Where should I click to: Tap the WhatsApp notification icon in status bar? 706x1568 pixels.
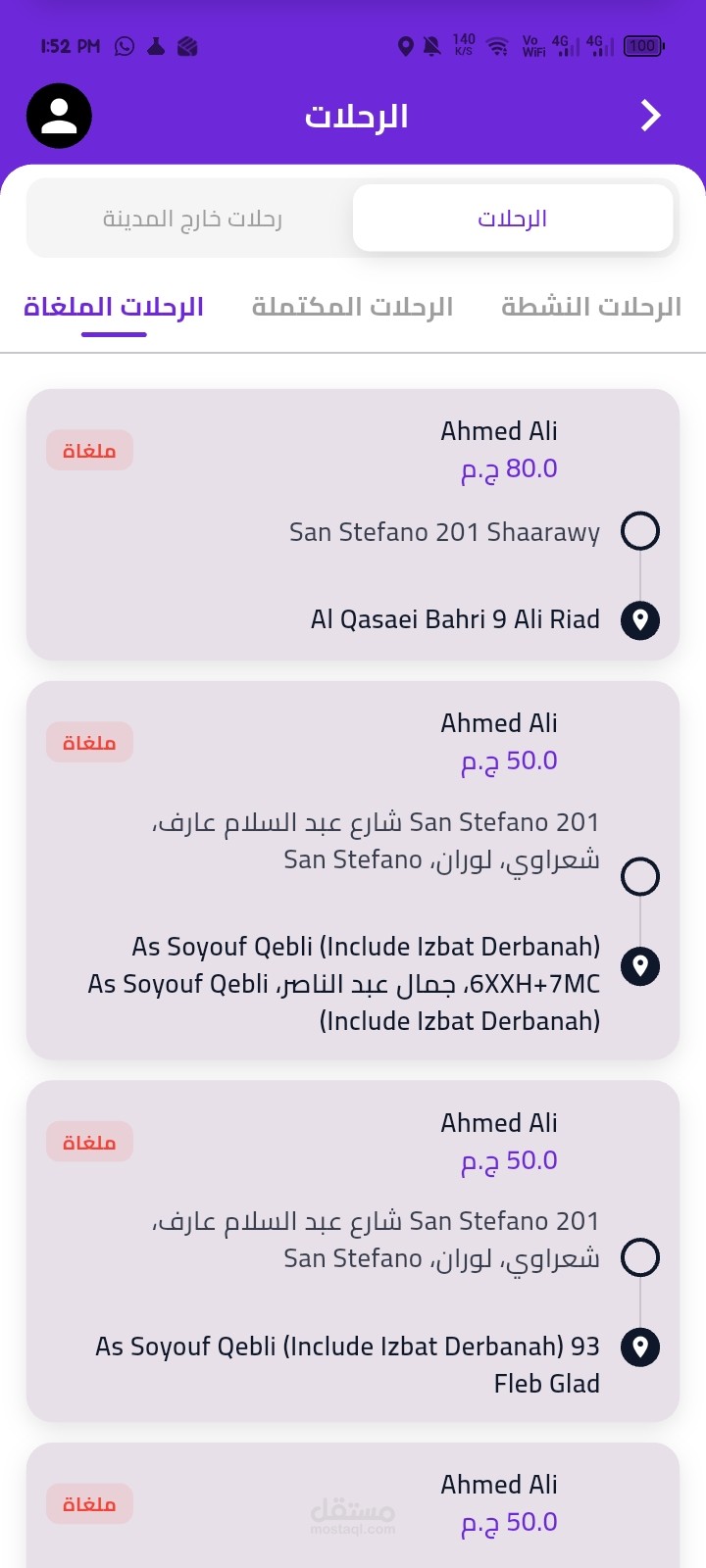[125, 46]
